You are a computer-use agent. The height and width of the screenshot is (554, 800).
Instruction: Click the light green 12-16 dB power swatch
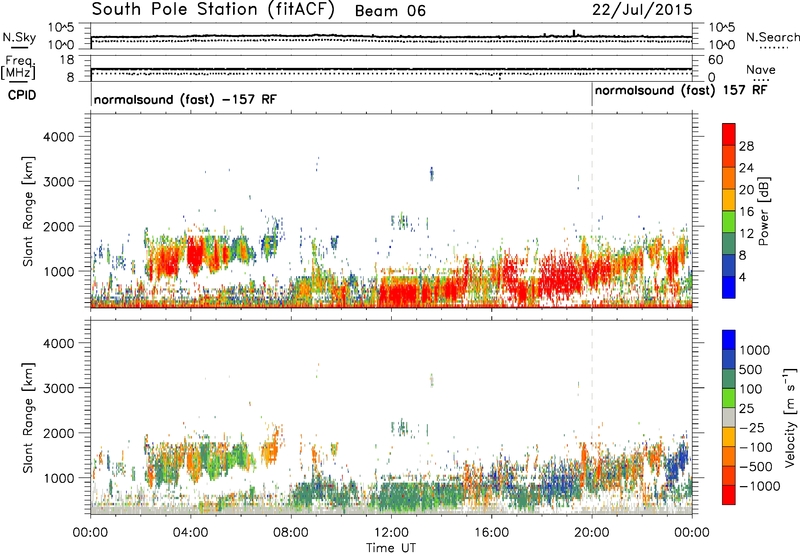pos(729,221)
